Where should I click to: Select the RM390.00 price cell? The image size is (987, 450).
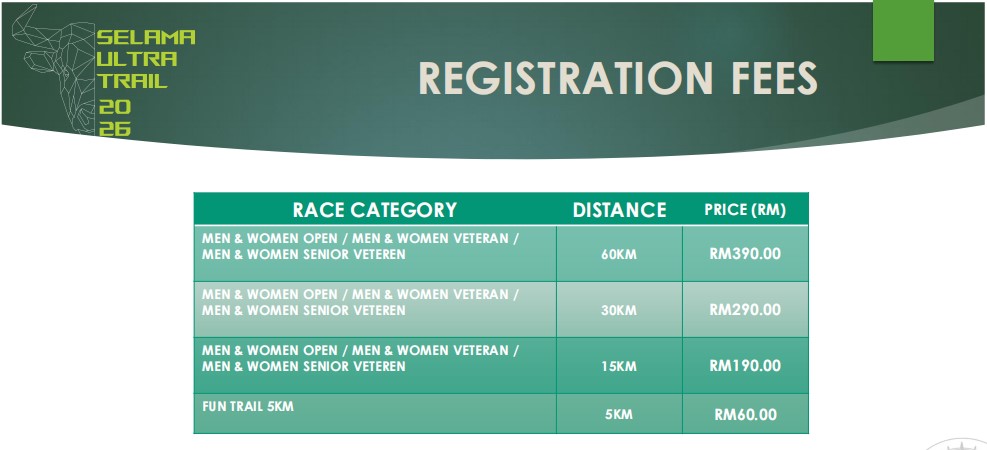click(745, 253)
